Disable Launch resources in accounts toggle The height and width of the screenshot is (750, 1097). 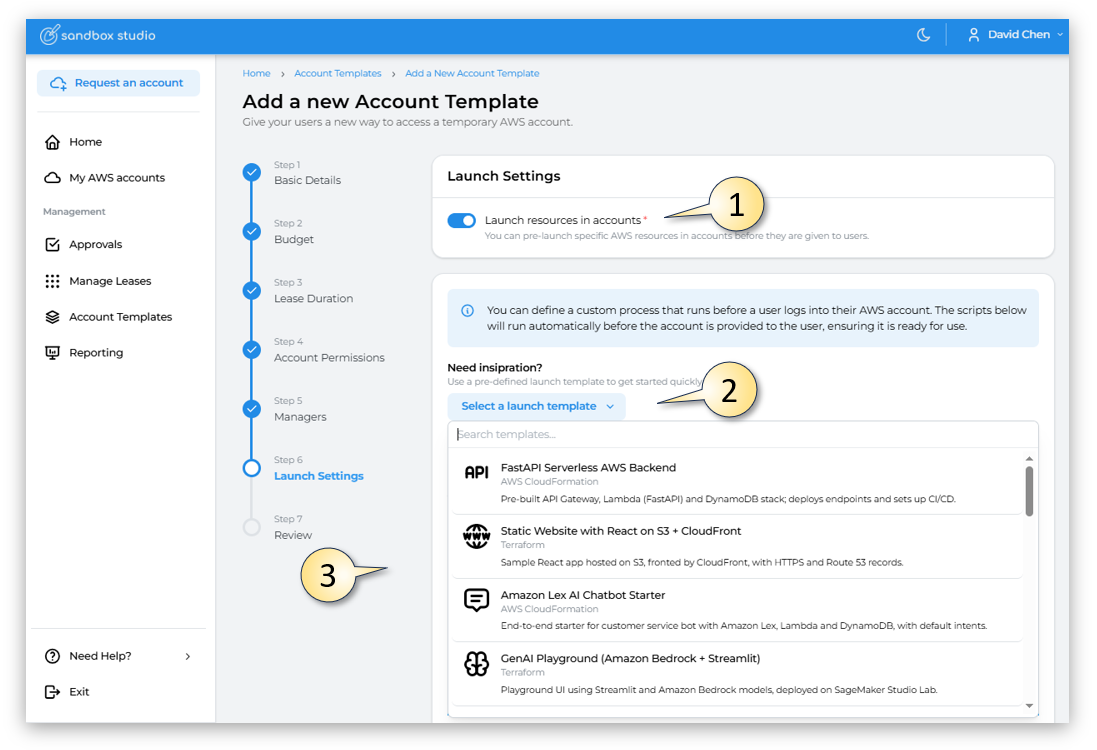pos(461,221)
